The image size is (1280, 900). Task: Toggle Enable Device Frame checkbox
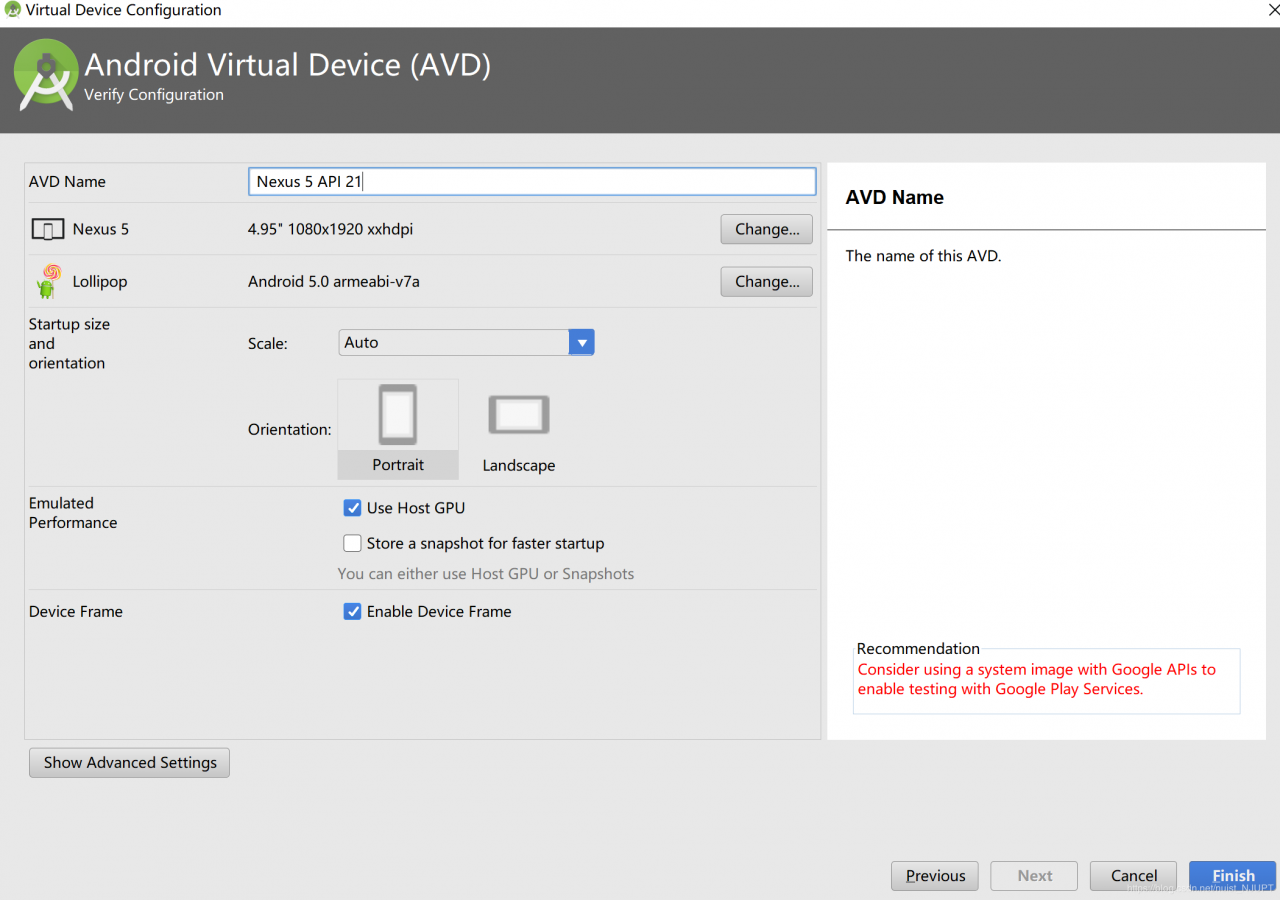coord(352,612)
